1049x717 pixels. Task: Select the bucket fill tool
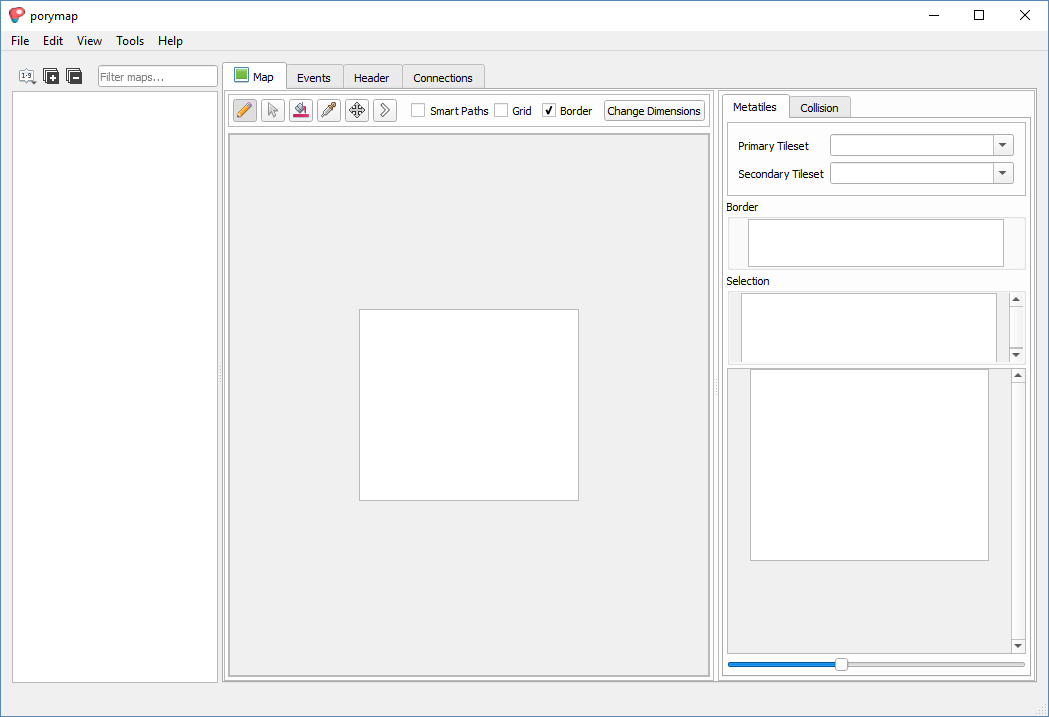pyautogui.click(x=301, y=110)
